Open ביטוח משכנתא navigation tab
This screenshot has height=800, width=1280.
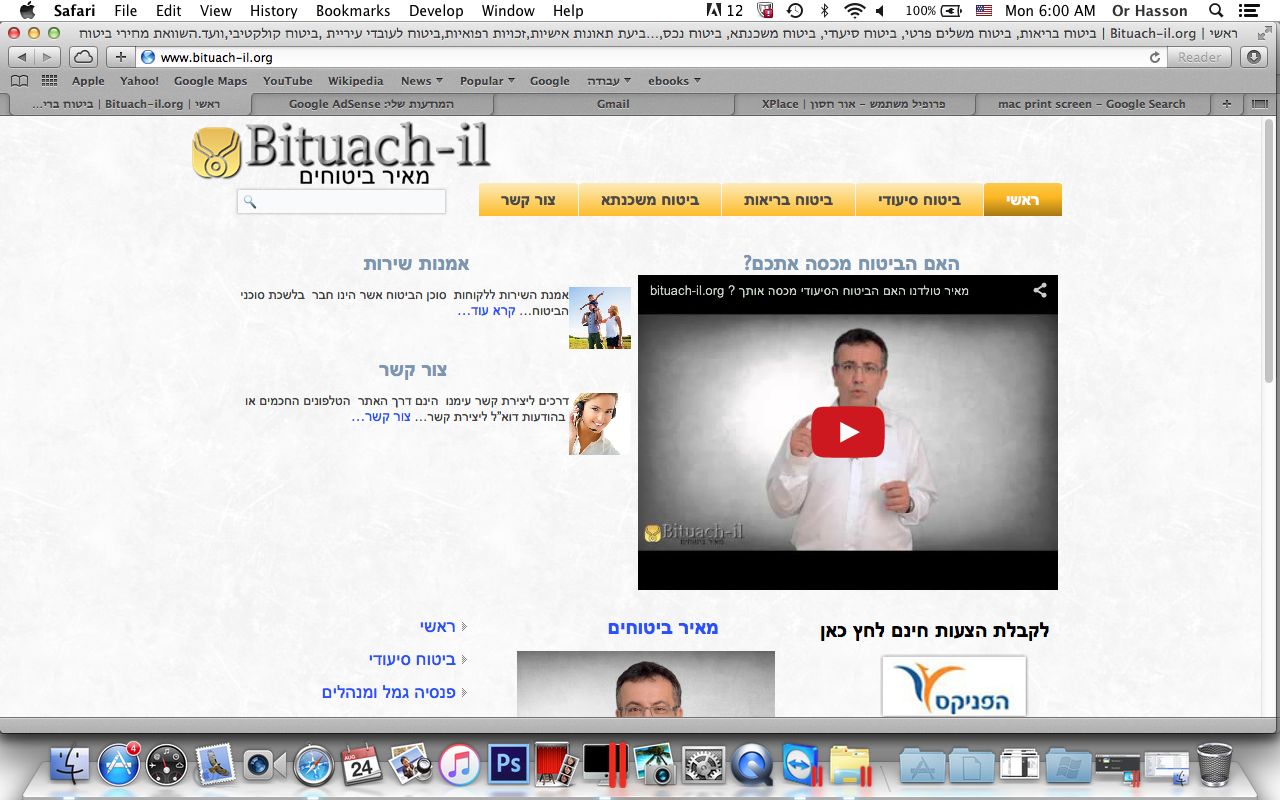click(x=650, y=200)
